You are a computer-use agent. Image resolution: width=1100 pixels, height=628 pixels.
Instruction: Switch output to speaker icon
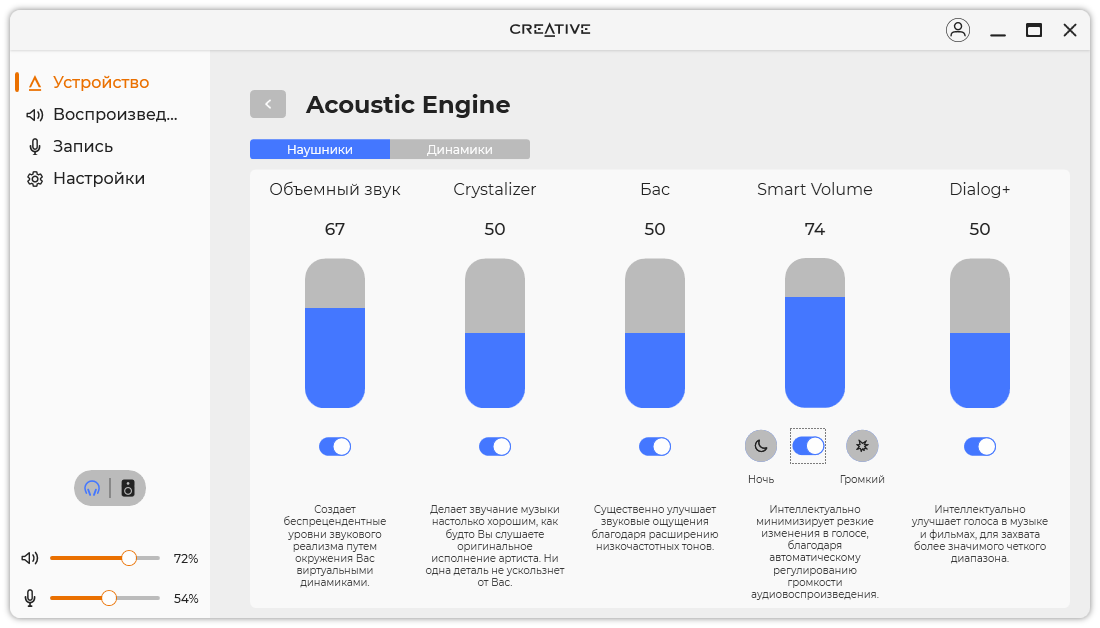point(128,488)
